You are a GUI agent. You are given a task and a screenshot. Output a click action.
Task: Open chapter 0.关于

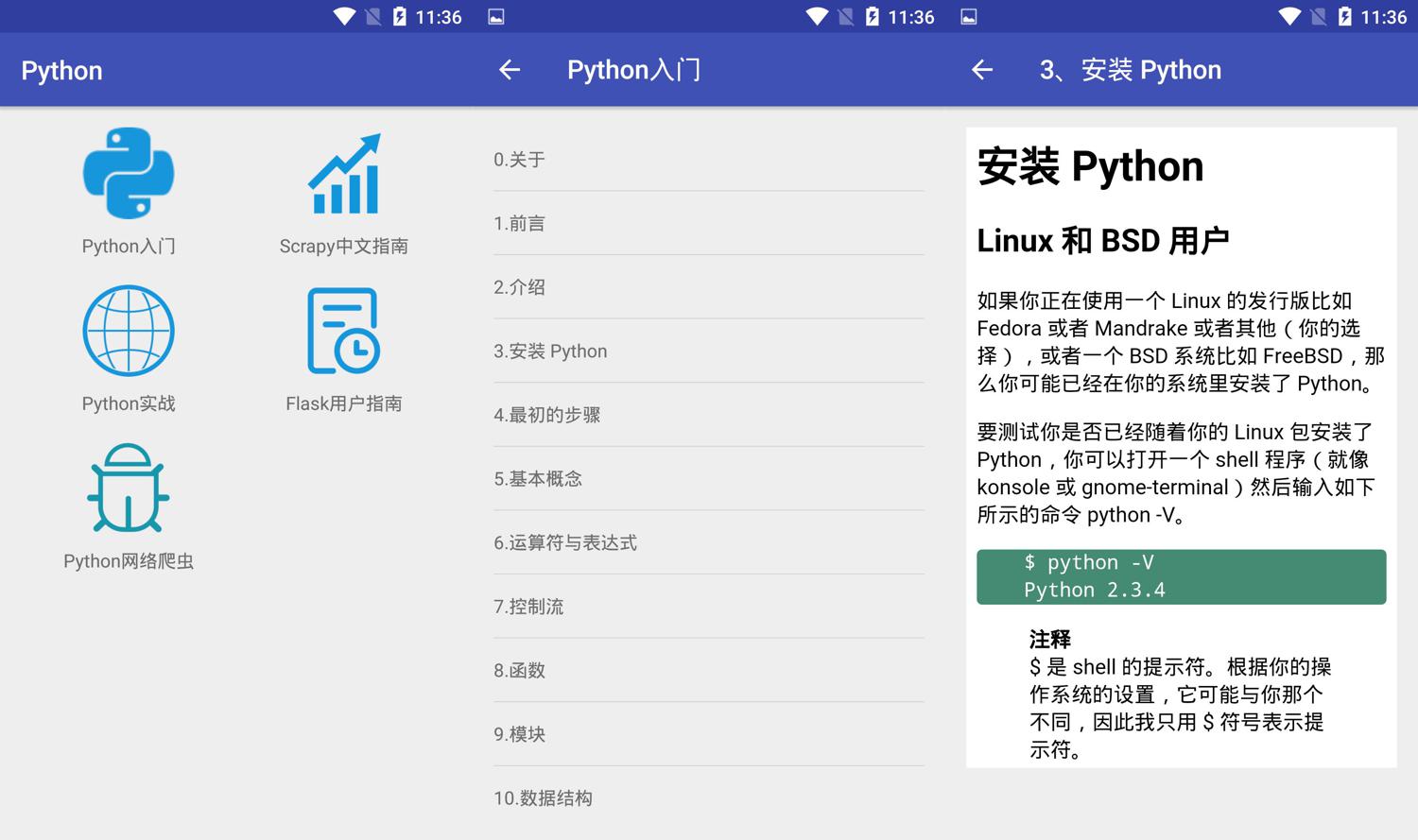pyautogui.click(x=708, y=160)
